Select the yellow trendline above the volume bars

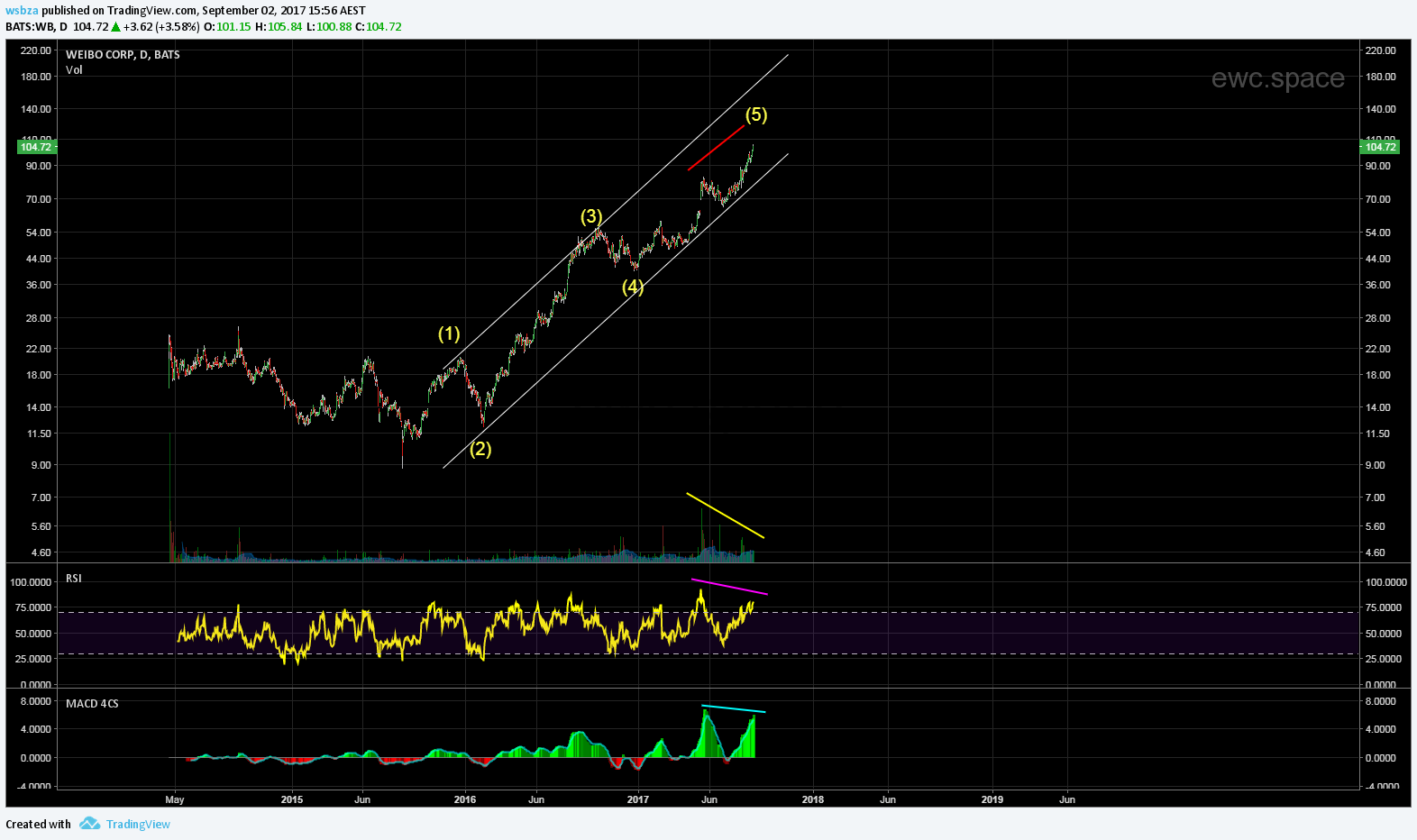tap(725, 516)
